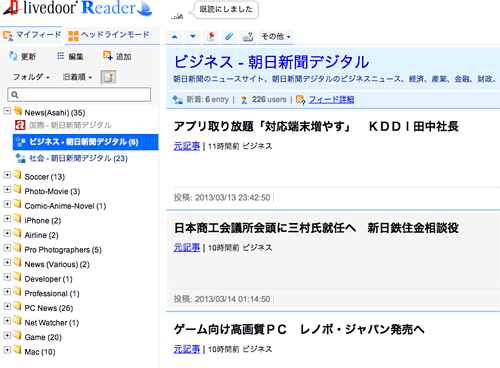Expand the Developer folder
This screenshot has height=368, width=500.
(x=7, y=277)
